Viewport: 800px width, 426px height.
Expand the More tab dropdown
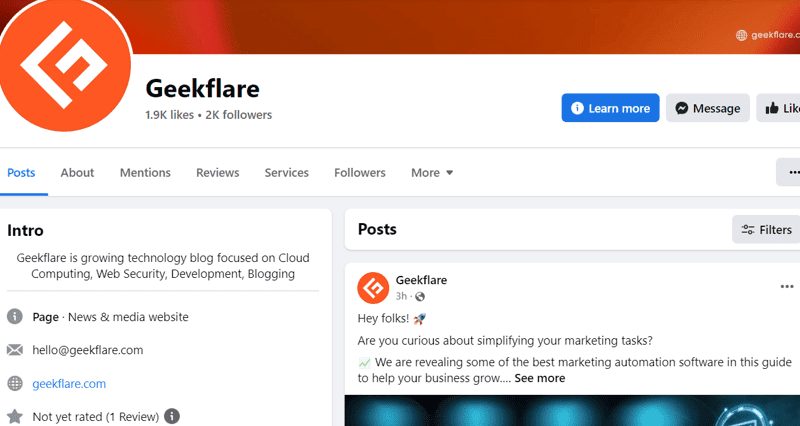click(x=432, y=172)
